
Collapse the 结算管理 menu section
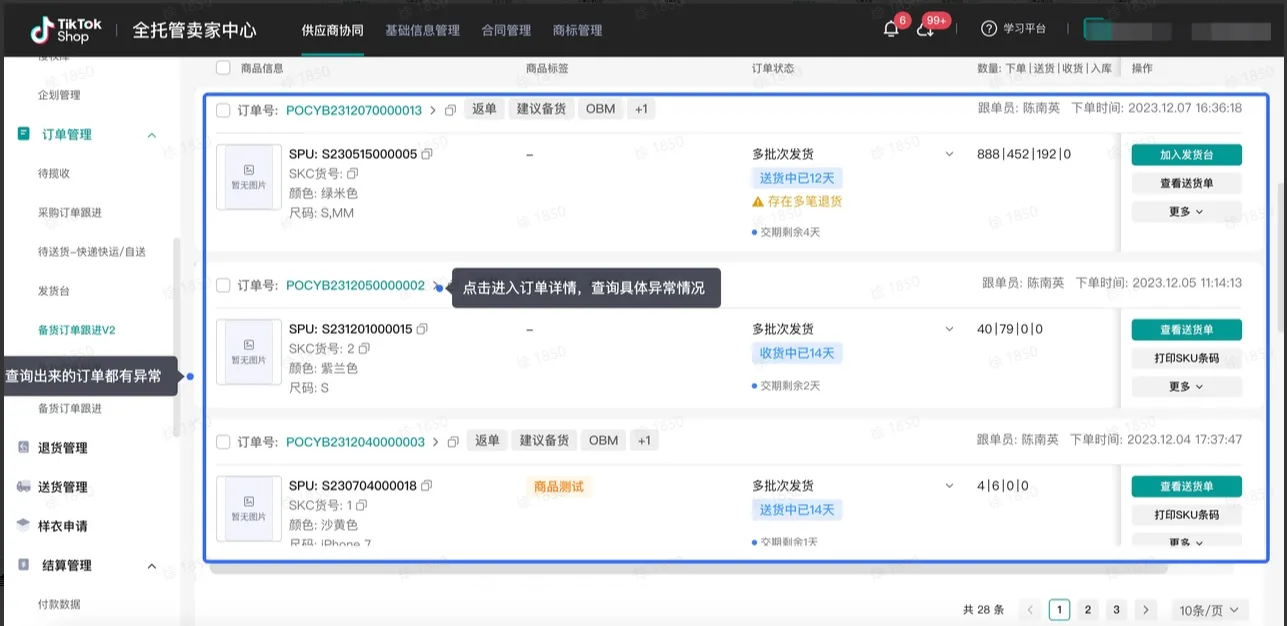[152, 566]
